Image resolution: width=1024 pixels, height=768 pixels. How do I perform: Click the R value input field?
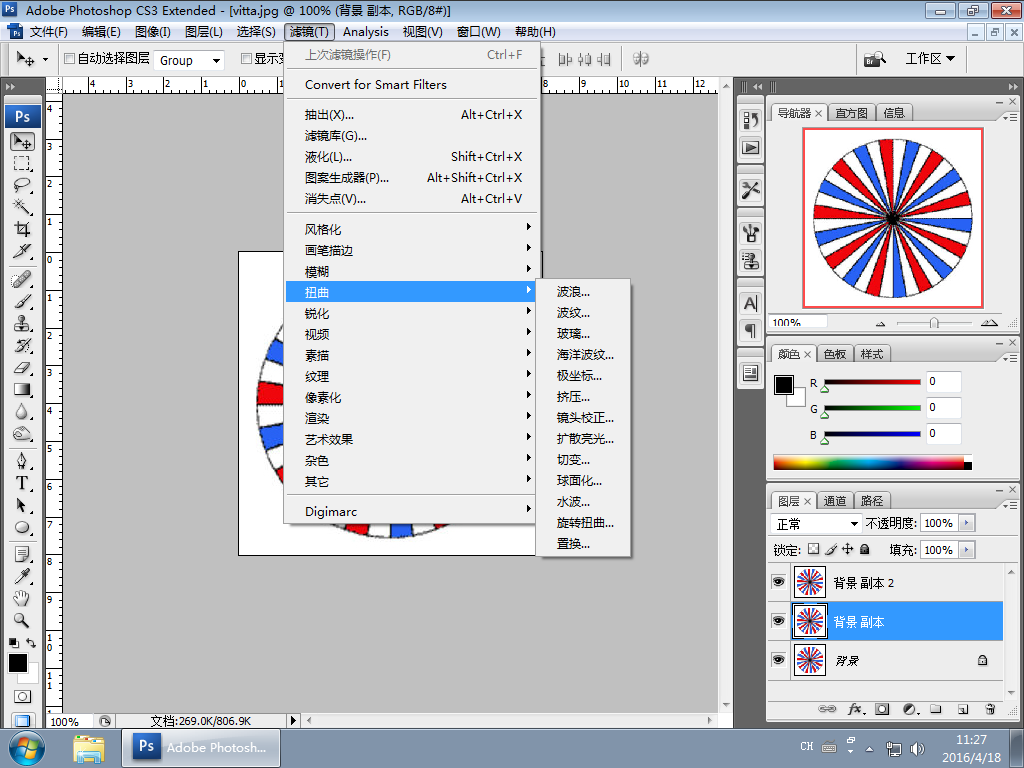click(944, 381)
